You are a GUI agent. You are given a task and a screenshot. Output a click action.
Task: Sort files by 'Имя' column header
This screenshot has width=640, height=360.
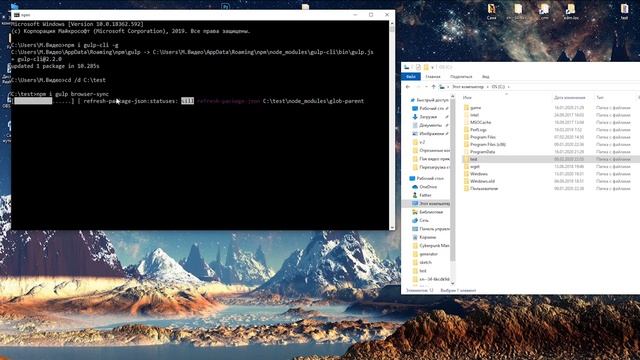click(467, 98)
